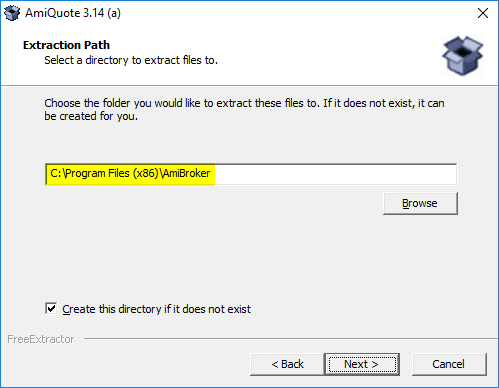Click the AmiQuote 3.14 (a) title text

73,13
